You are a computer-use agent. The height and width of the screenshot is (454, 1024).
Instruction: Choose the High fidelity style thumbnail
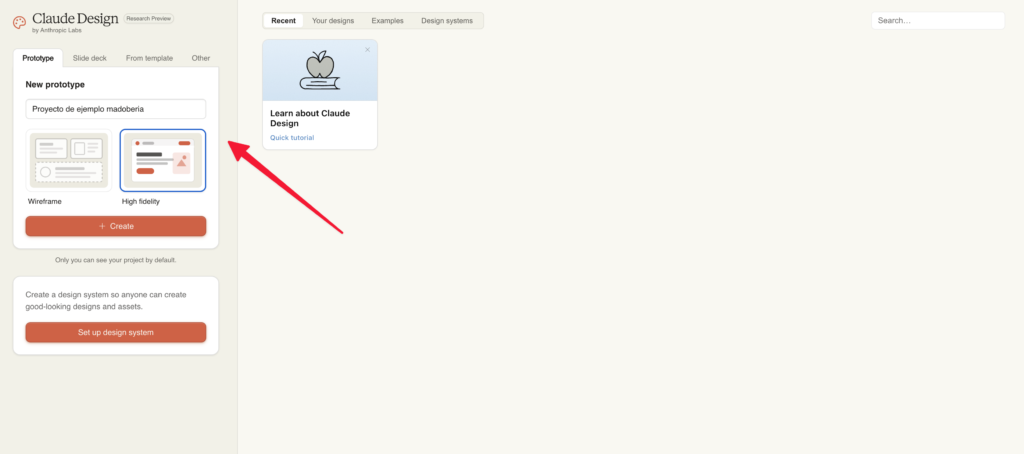pos(163,160)
